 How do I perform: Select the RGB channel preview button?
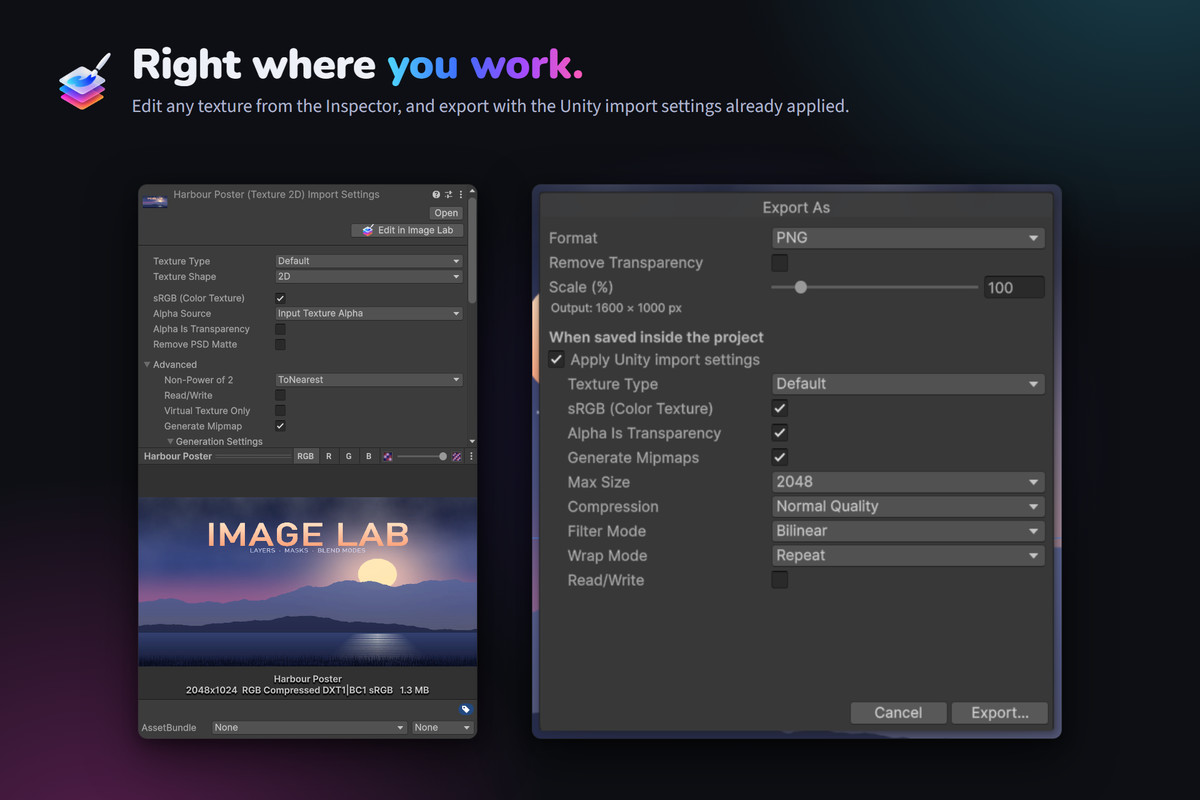(305, 456)
